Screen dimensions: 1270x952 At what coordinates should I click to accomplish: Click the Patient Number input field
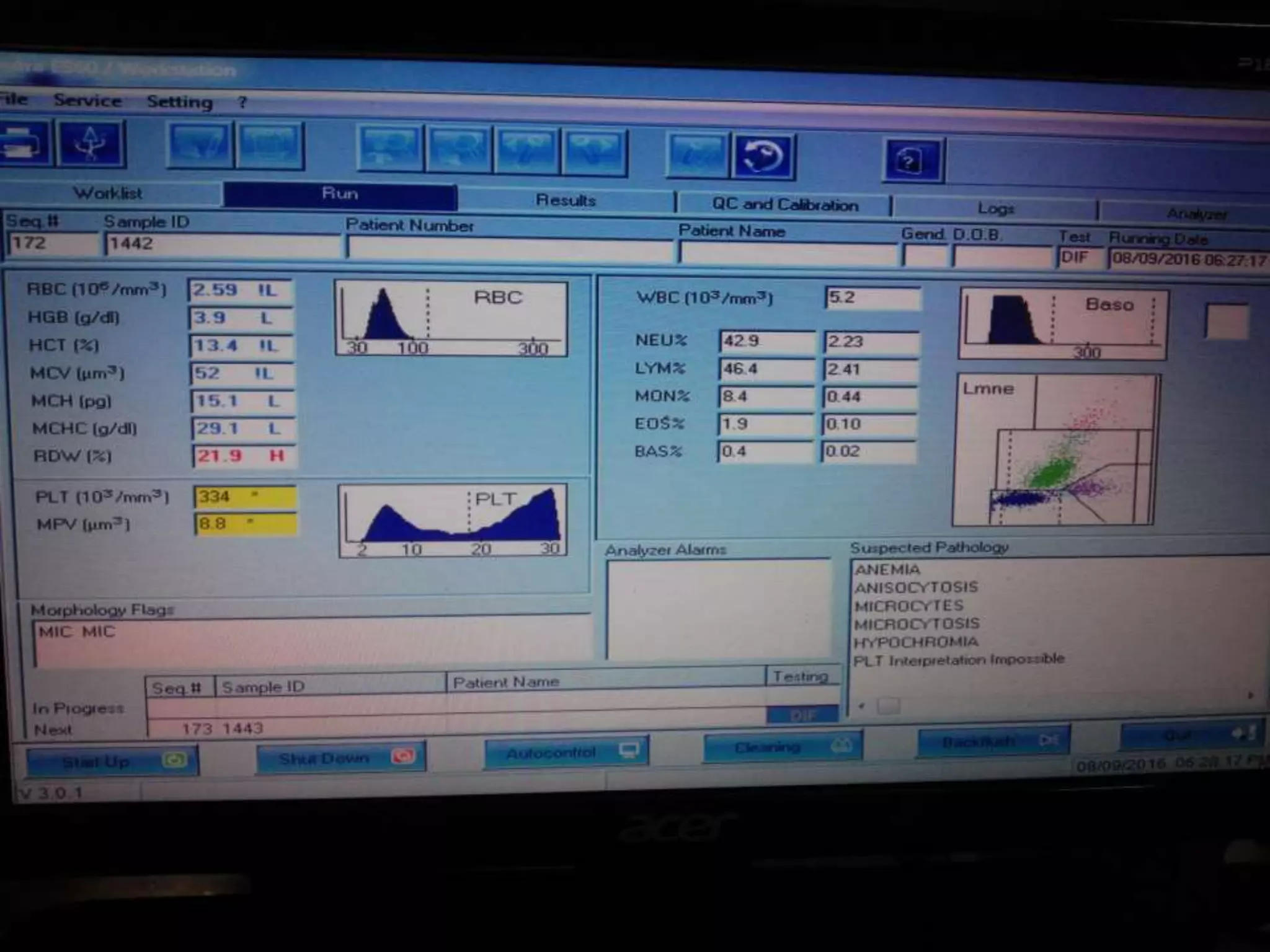(x=508, y=249)
